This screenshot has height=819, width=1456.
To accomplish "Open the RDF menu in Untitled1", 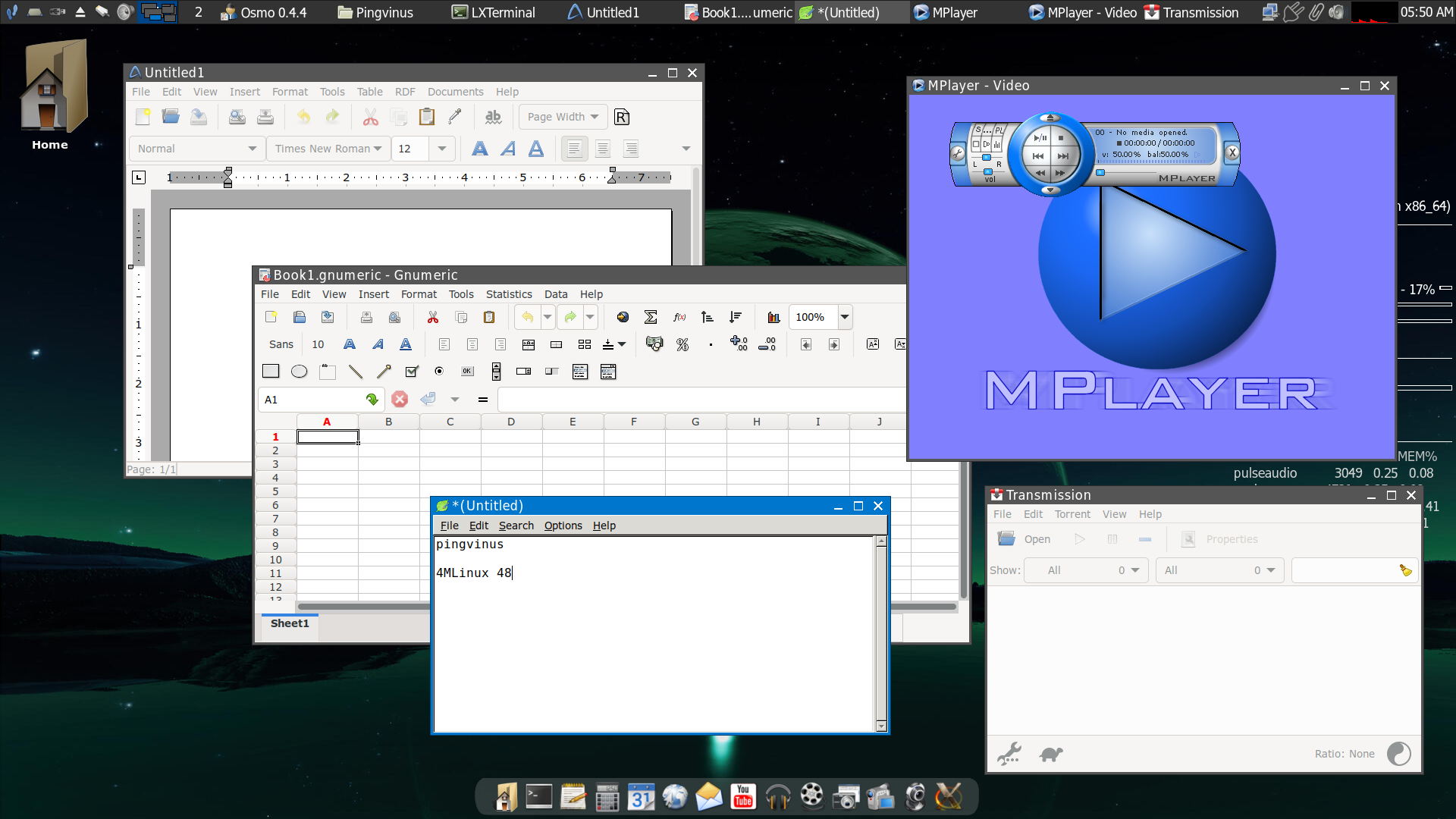I will (x=405, y=92).
